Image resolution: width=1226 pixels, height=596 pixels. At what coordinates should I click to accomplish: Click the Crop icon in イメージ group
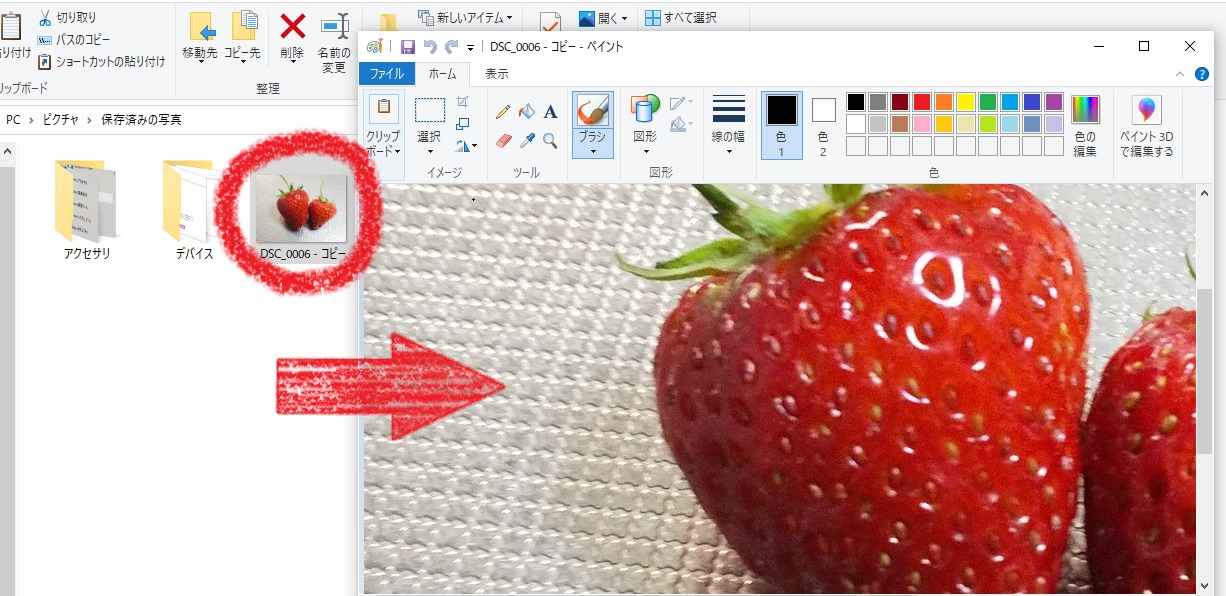[462, 102]
